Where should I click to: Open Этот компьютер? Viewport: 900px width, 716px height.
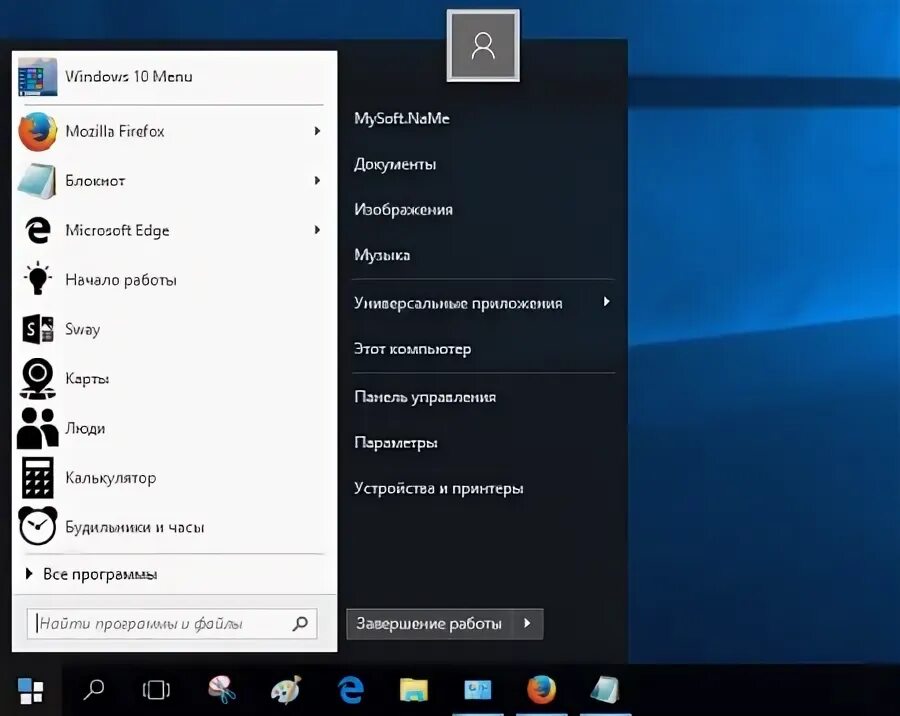click(413, 349)
